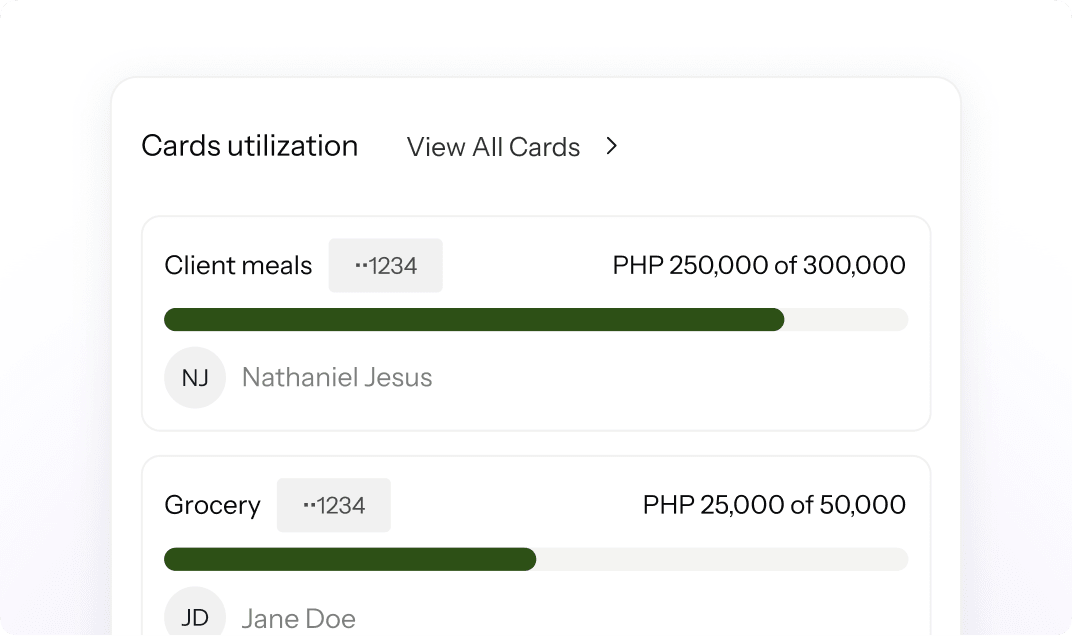Click the NJ avatar circle
1072x636 pixels.
[195, 378]
